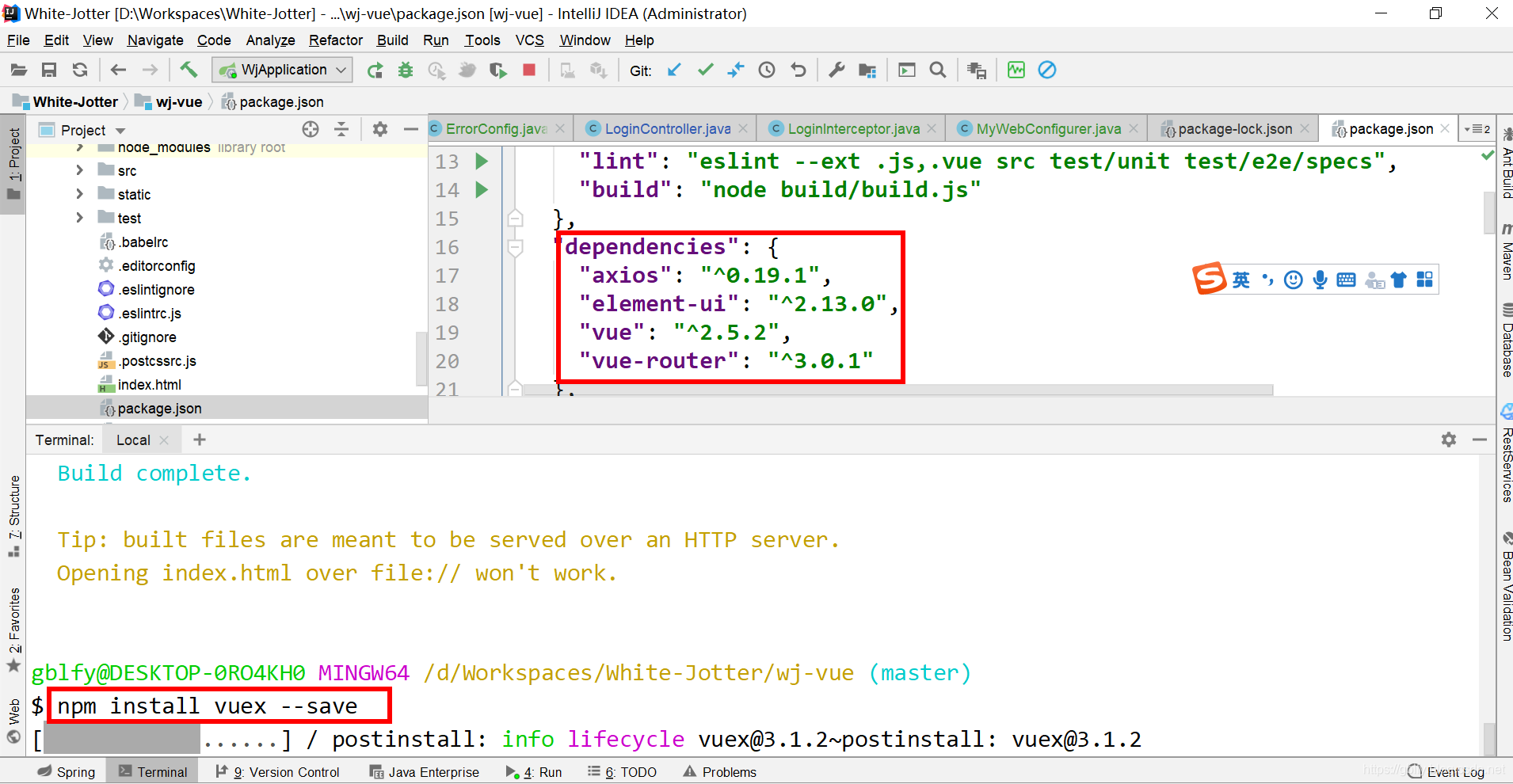Hide the Project panel
This screenshot has height=784, width=1513.
click(410, 129)
